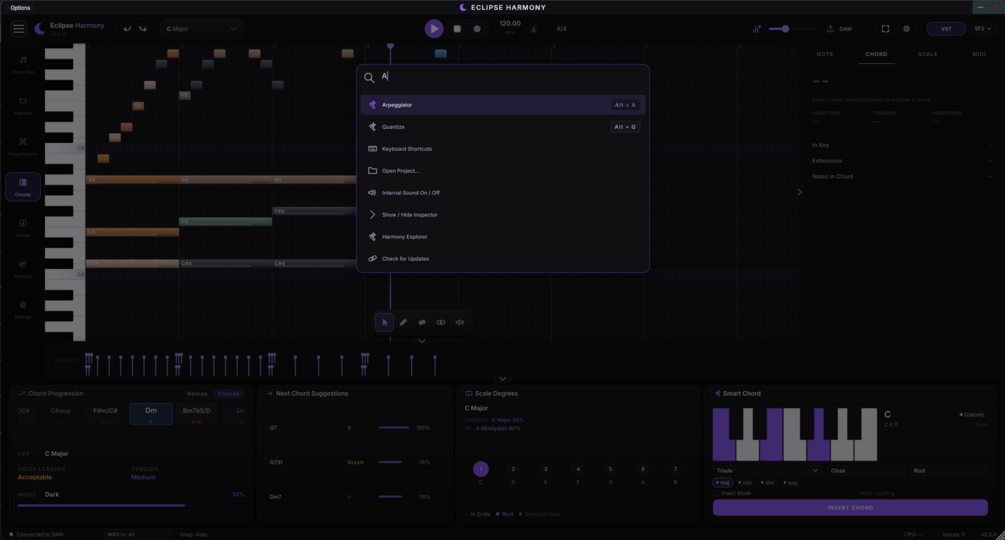Choose Open Project... from command palette

tap(502, 171)
